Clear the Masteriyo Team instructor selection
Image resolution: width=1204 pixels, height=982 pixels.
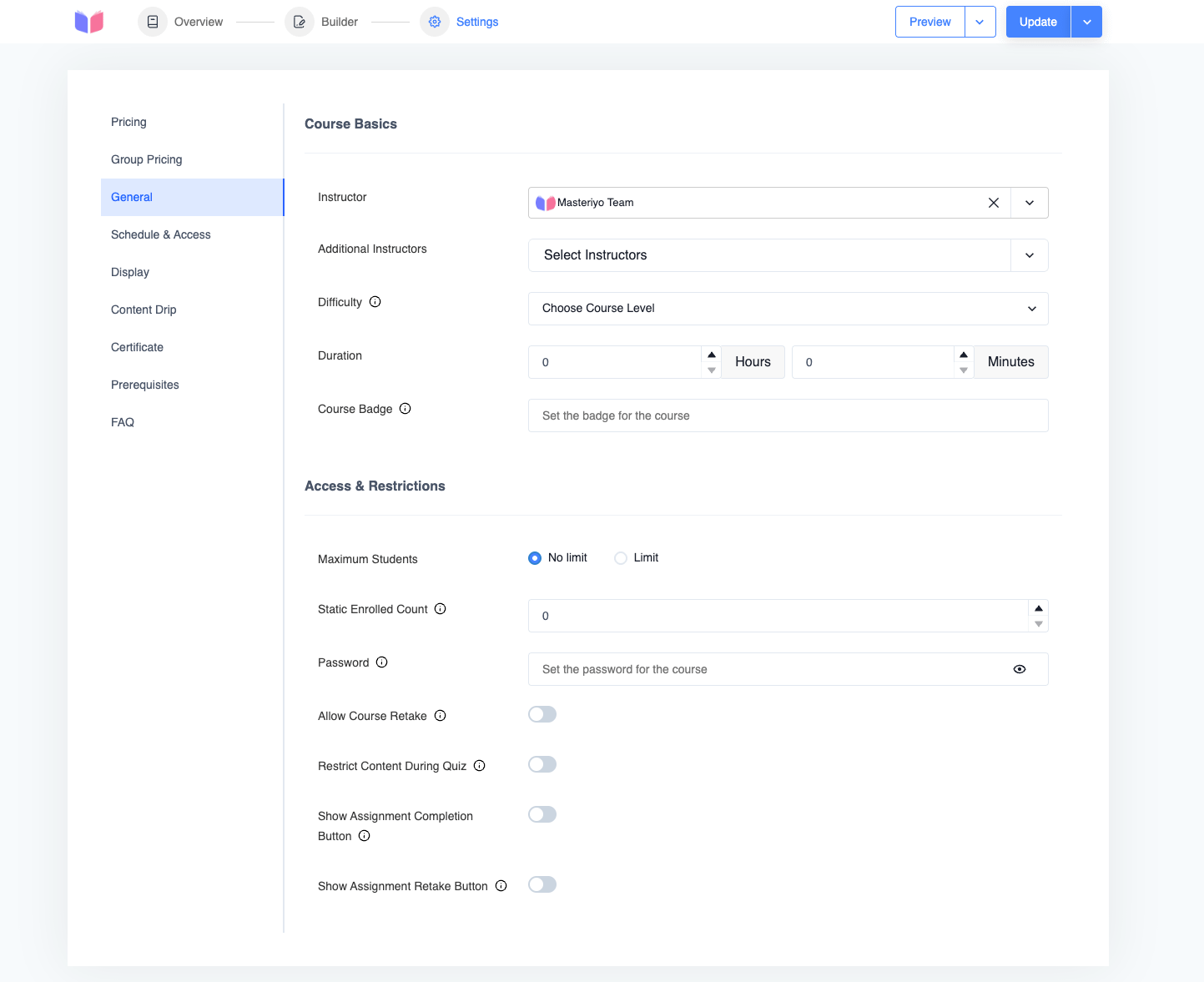click(994, 203)
